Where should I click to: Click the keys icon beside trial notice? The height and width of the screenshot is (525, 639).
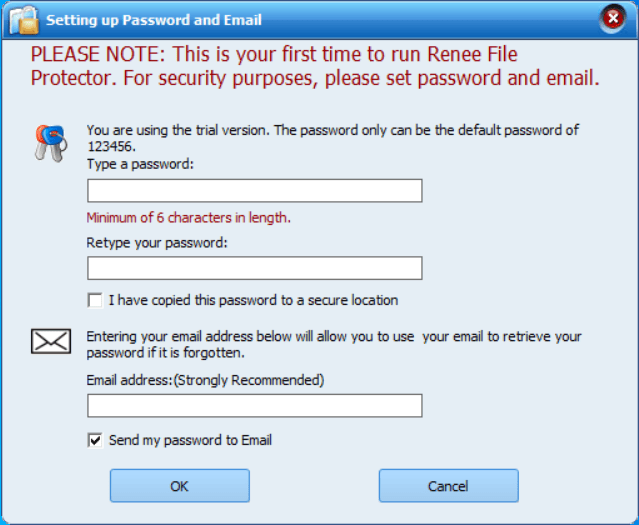pos(51,143)
